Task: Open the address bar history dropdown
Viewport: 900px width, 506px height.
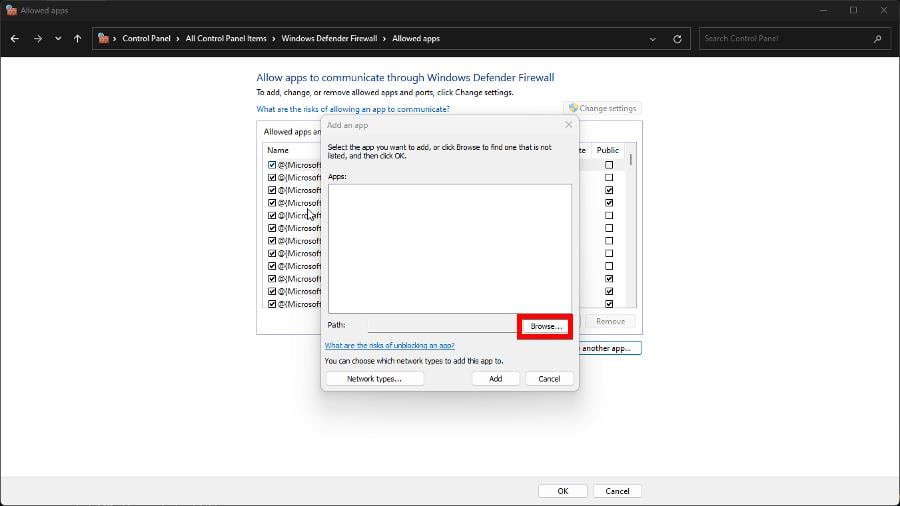Action: click(x=653, y=39)
